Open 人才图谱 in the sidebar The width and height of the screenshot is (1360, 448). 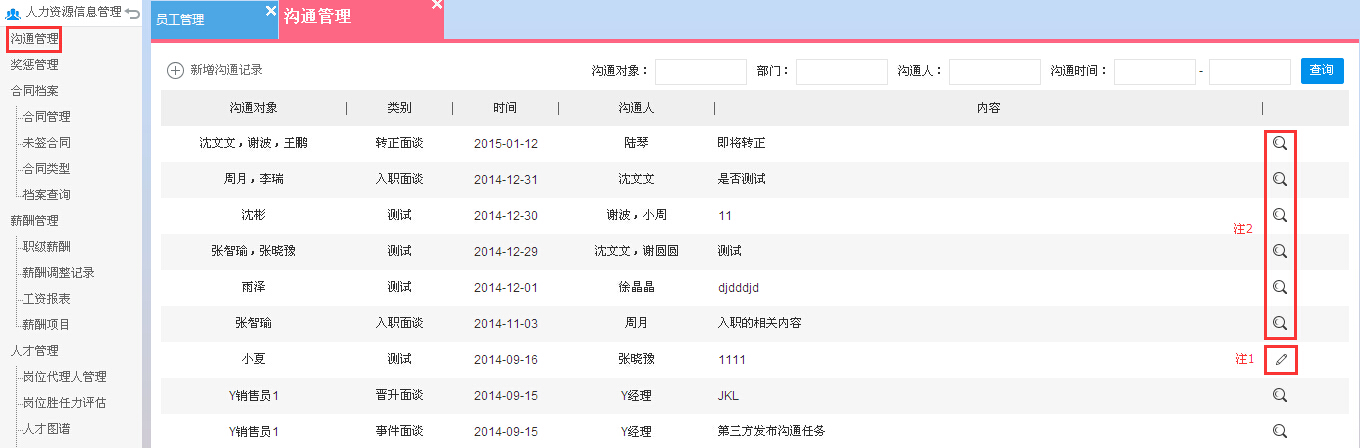pyautogui.click(x=46, y=429)
